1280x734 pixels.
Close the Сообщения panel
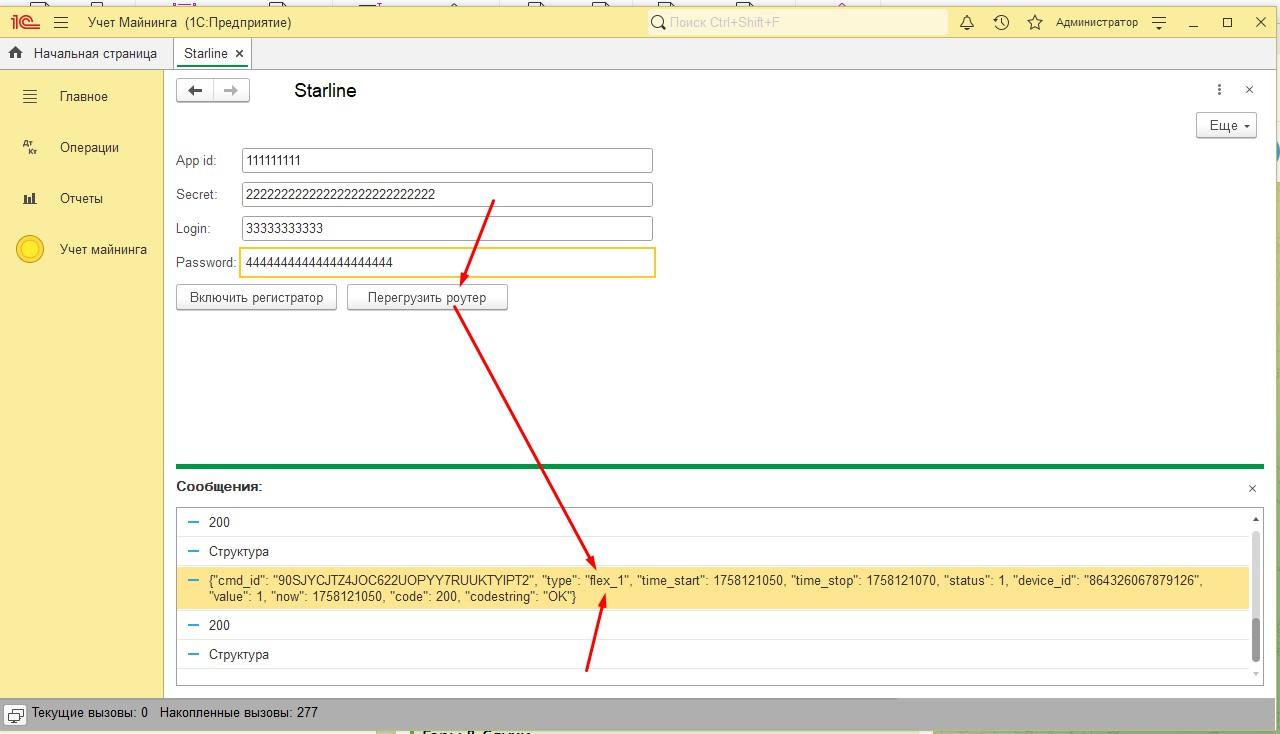[1252, 488]
